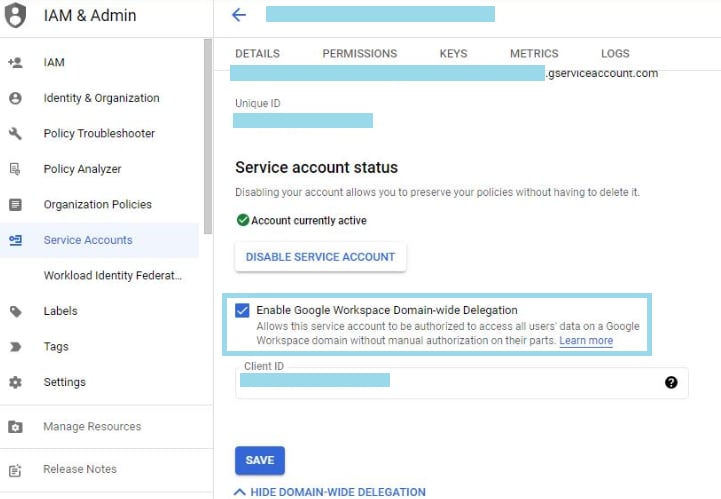Screen dimensions: 721x499
Task: Uncheck Enable Google Workspace Domain-wide Delegation
Action: point(242,310)
